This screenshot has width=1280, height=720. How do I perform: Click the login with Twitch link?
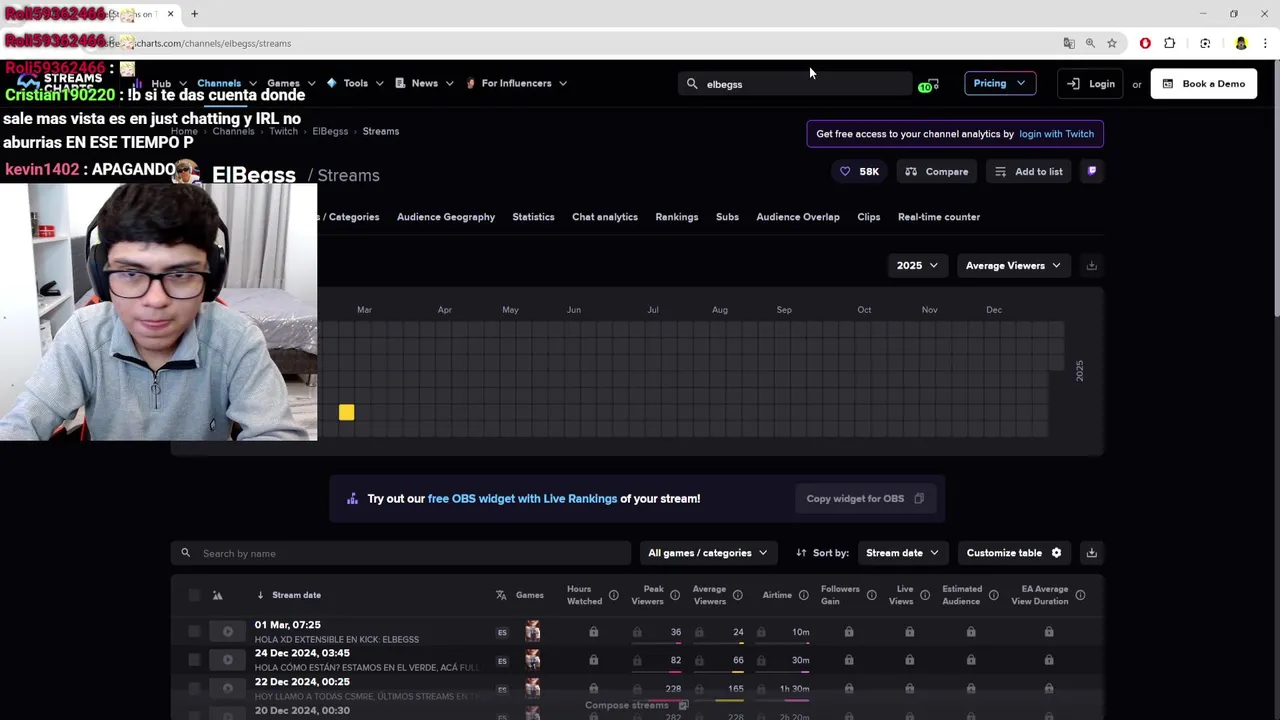[x=1056, y=134]
